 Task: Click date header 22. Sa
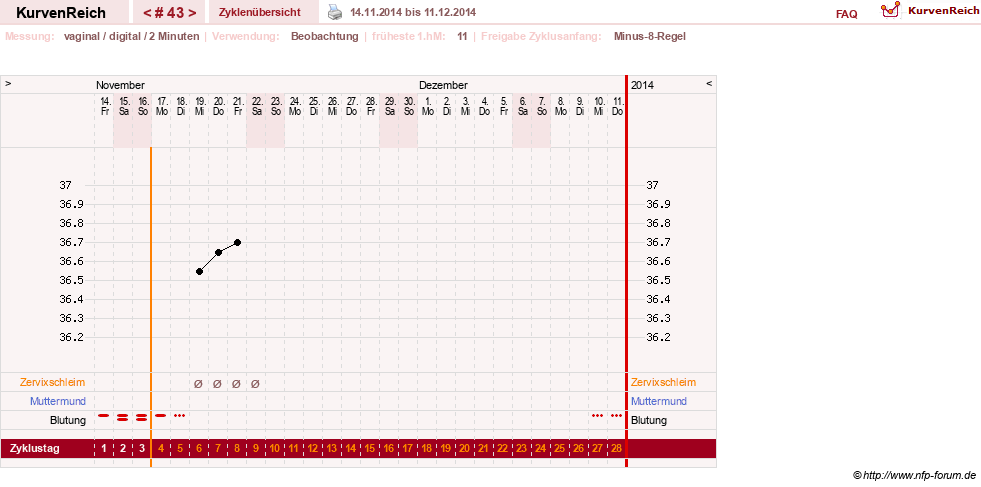256,106
